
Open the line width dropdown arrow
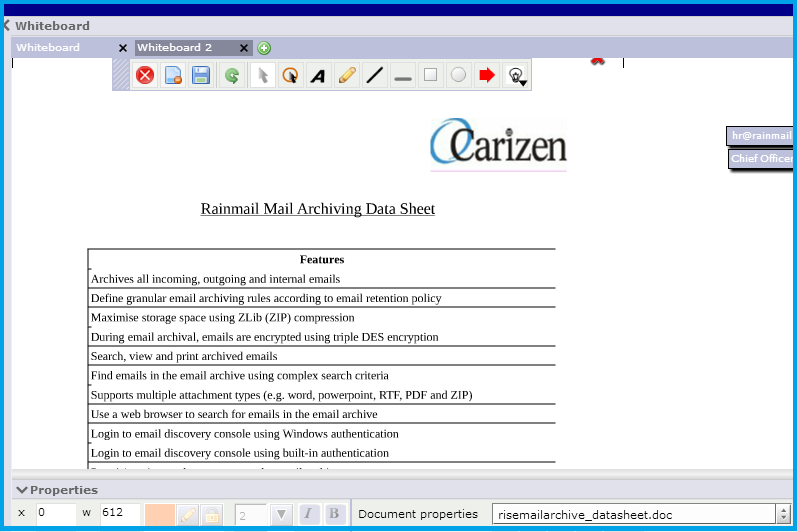[281, 515]
